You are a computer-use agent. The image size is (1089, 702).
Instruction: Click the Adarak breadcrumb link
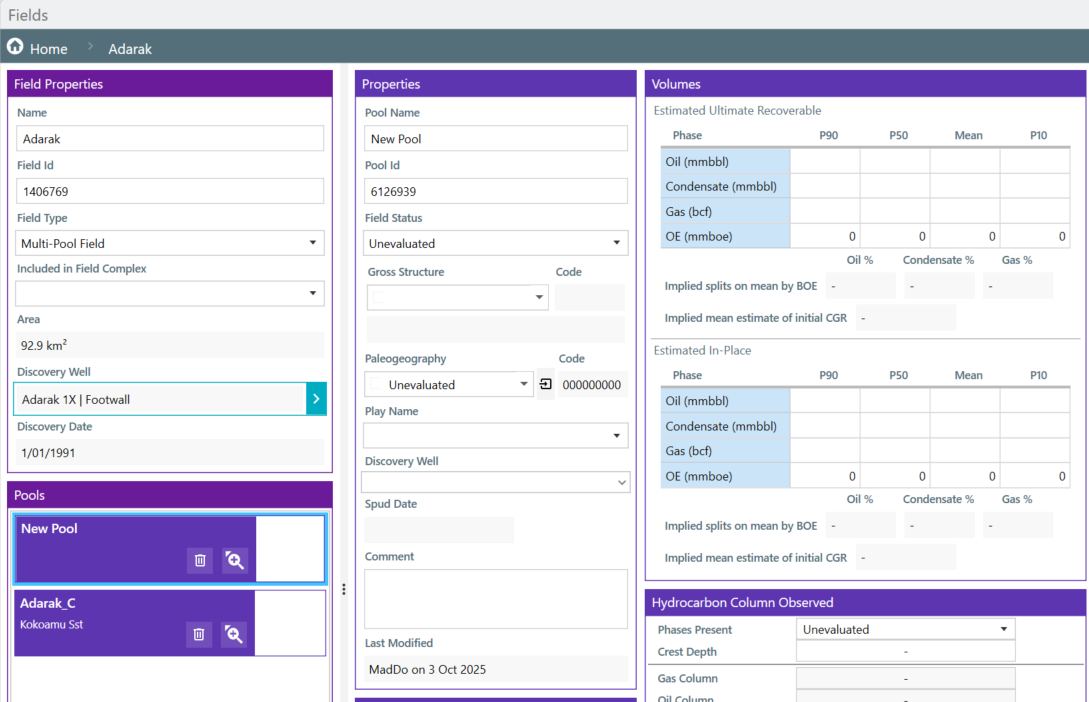pos(130,49)
